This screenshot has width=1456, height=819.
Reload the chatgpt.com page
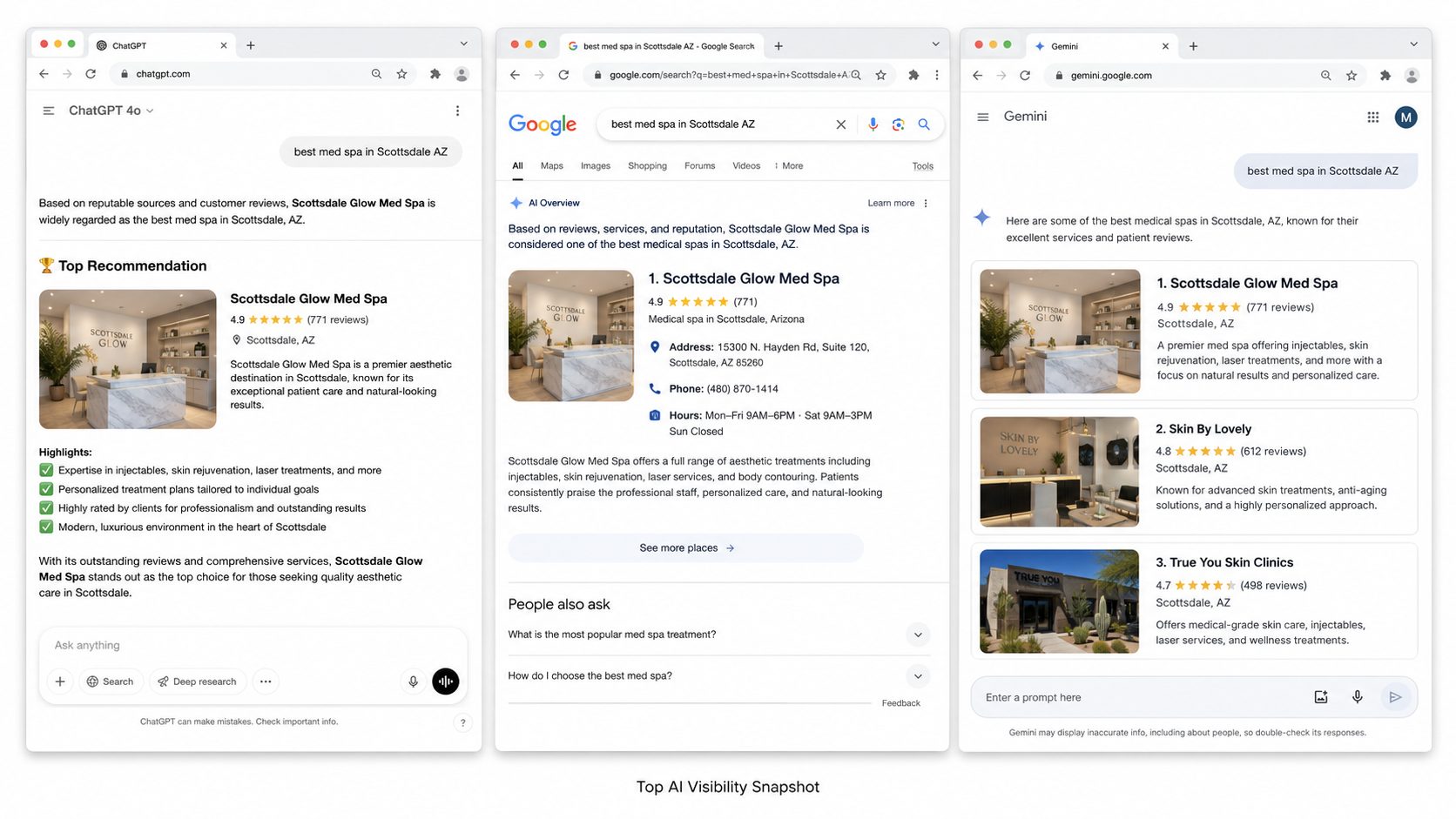[91, 74]
